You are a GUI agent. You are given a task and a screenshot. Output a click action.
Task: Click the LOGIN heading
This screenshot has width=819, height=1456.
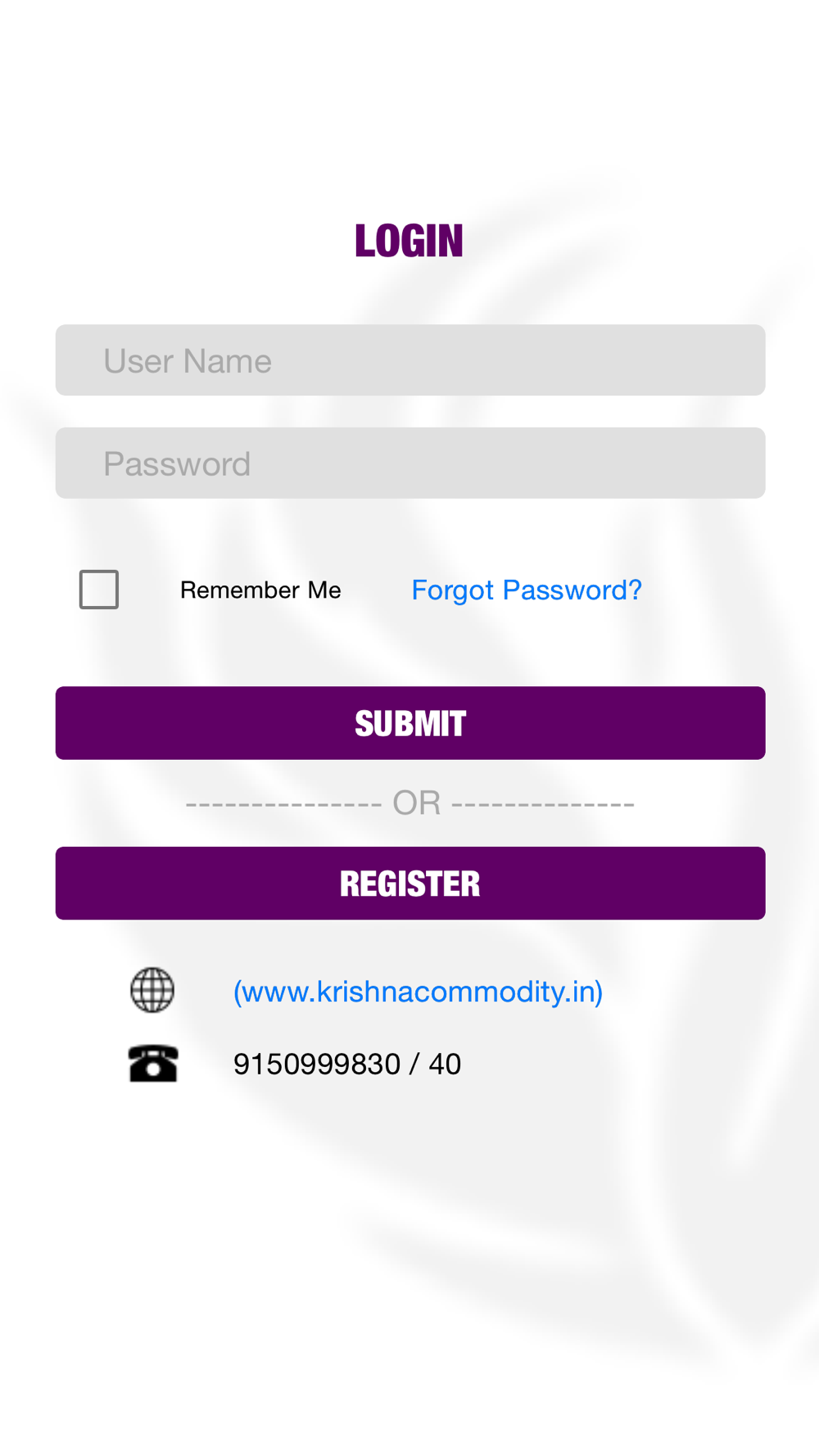tap(409, 241)
